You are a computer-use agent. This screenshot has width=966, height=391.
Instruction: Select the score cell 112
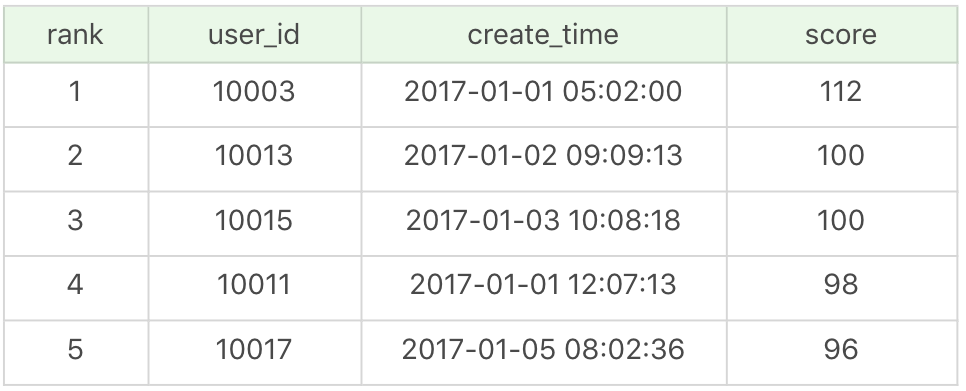pos(842,92)
